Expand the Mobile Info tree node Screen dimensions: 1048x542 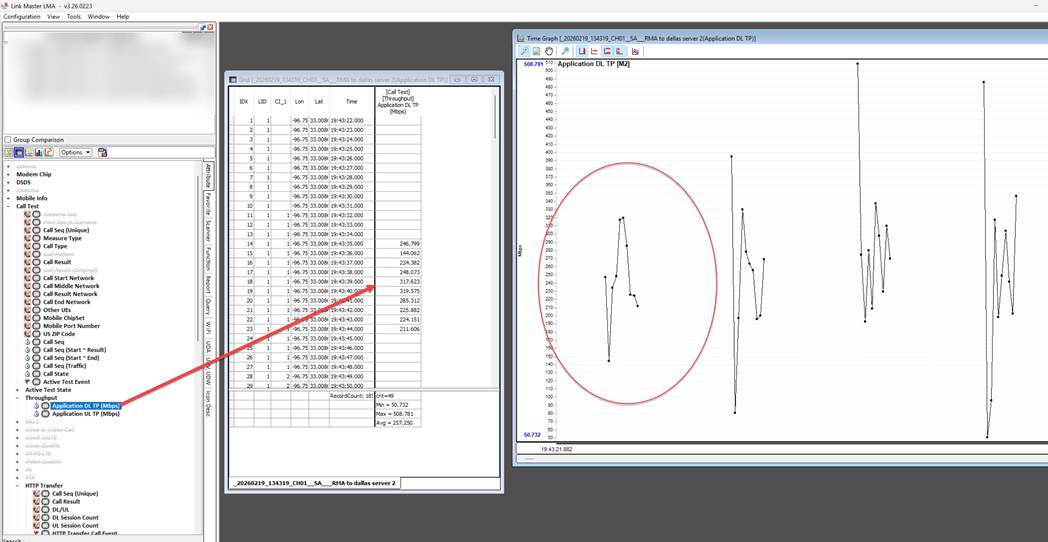tap(8, 198)
